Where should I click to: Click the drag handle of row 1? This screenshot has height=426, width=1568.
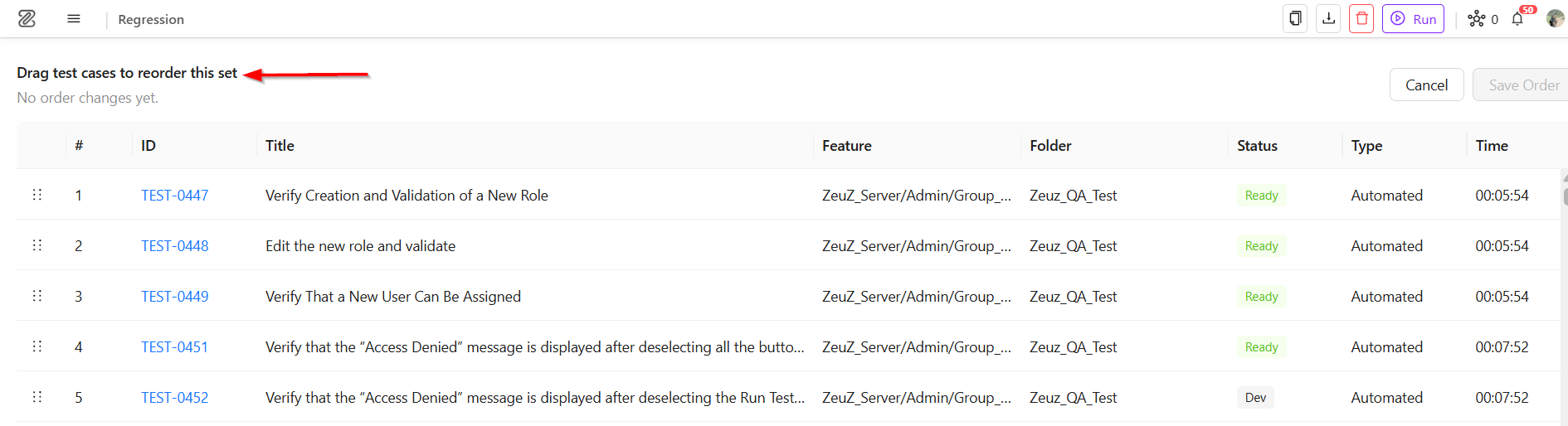click(x=37, y=195)
